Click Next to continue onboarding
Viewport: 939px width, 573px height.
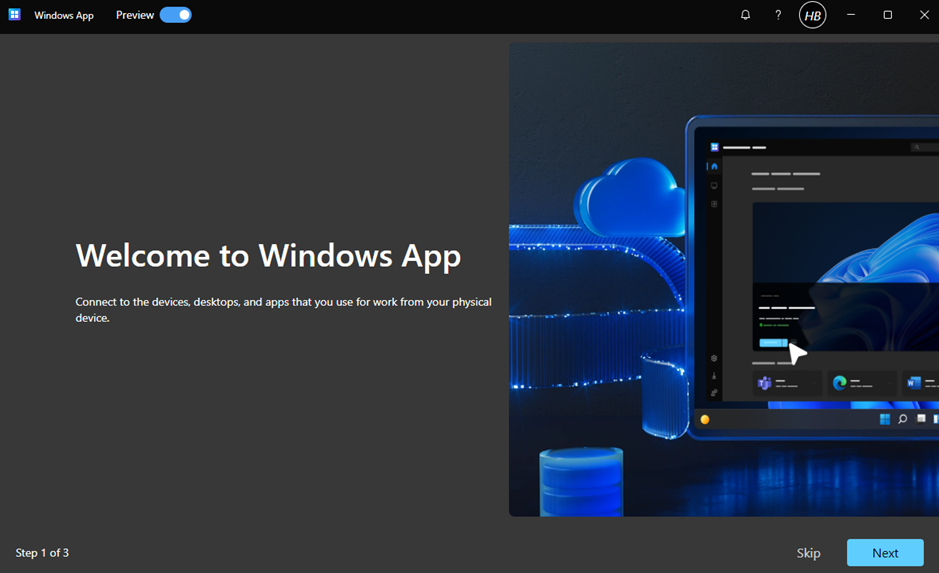[885, 553]
